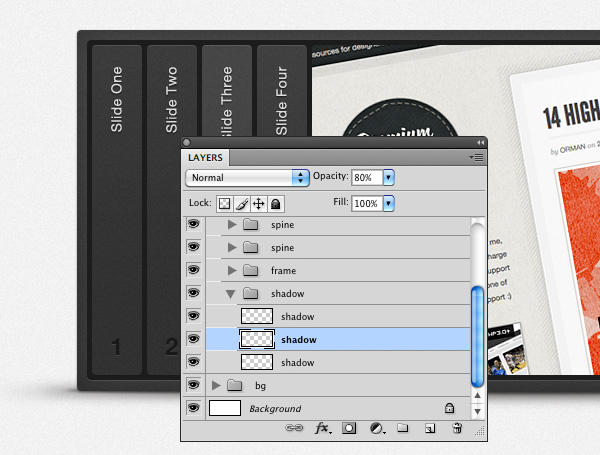This screenshot has height=455, width=600.
Task: Expand the frame group
Action: coord(232,271)
